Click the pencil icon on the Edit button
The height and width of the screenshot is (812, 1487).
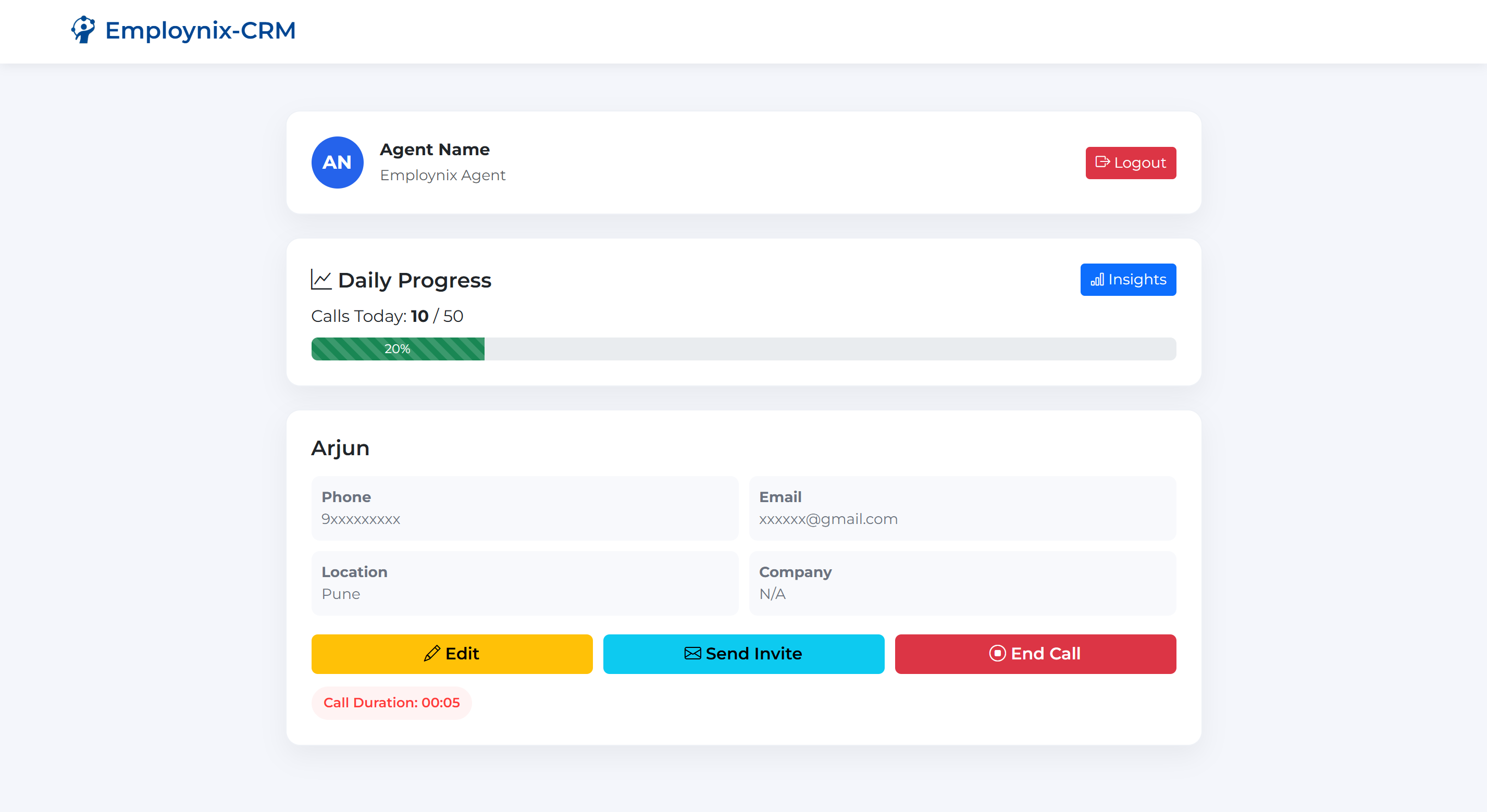(432, 653)
